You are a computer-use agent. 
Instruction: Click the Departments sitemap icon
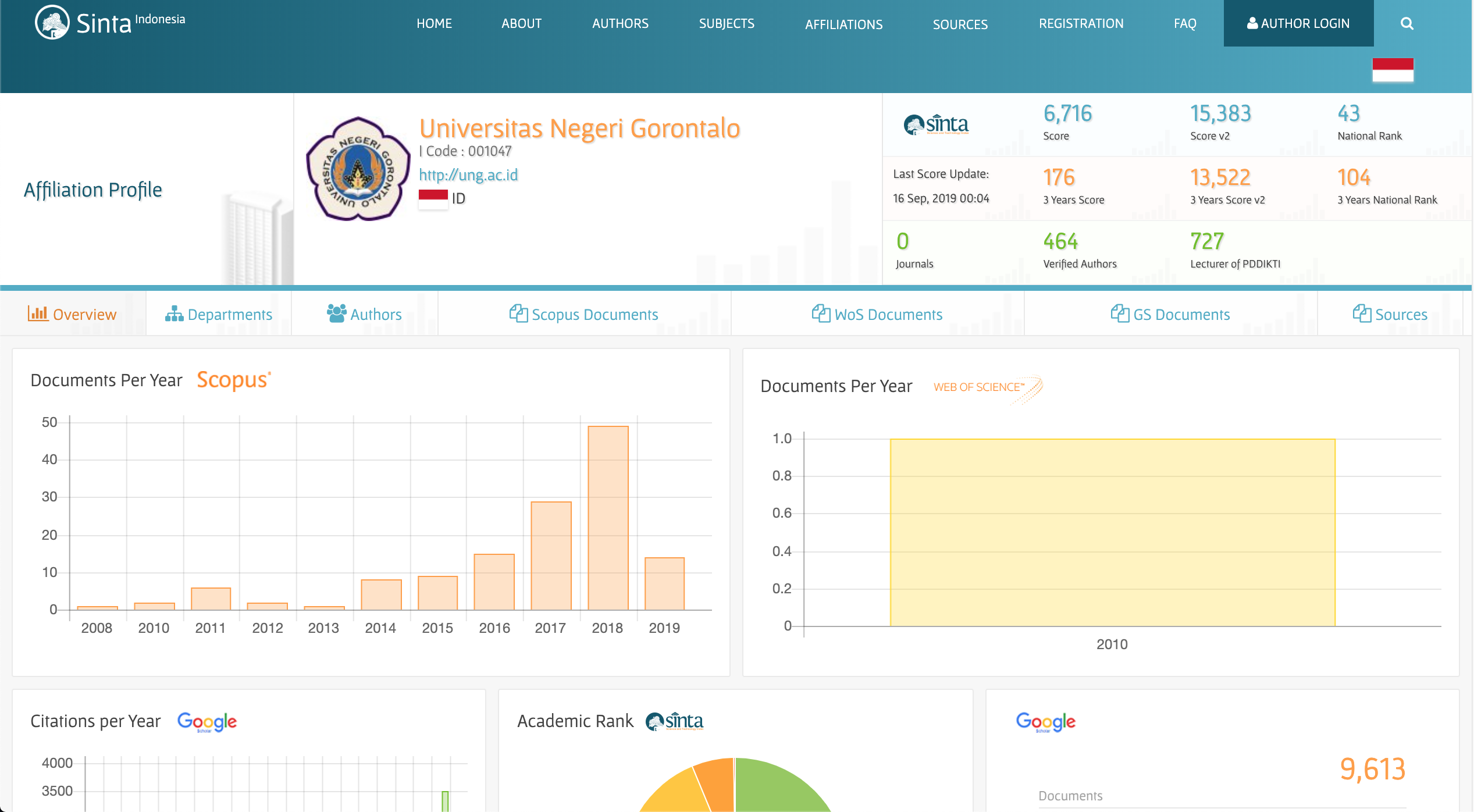[x=174, y=314]
